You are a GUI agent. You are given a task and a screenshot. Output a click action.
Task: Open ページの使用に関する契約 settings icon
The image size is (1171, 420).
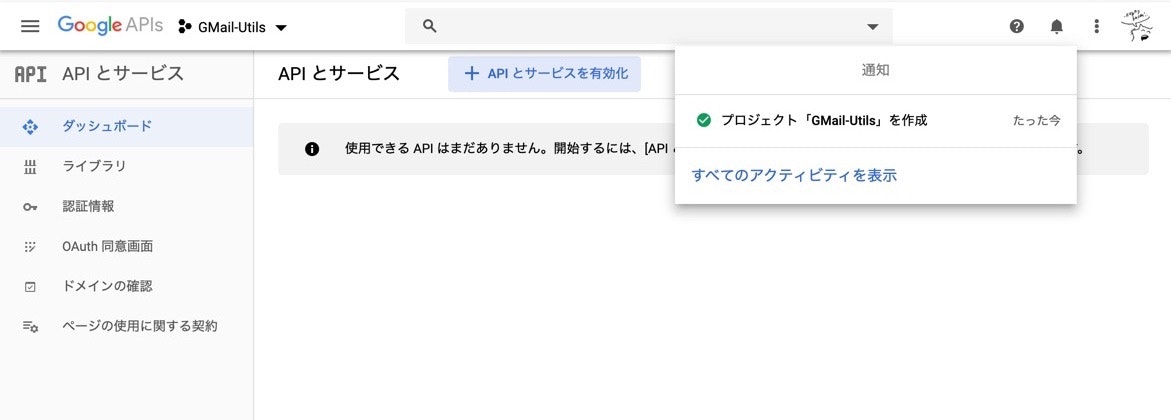click(x=30, y=327)
